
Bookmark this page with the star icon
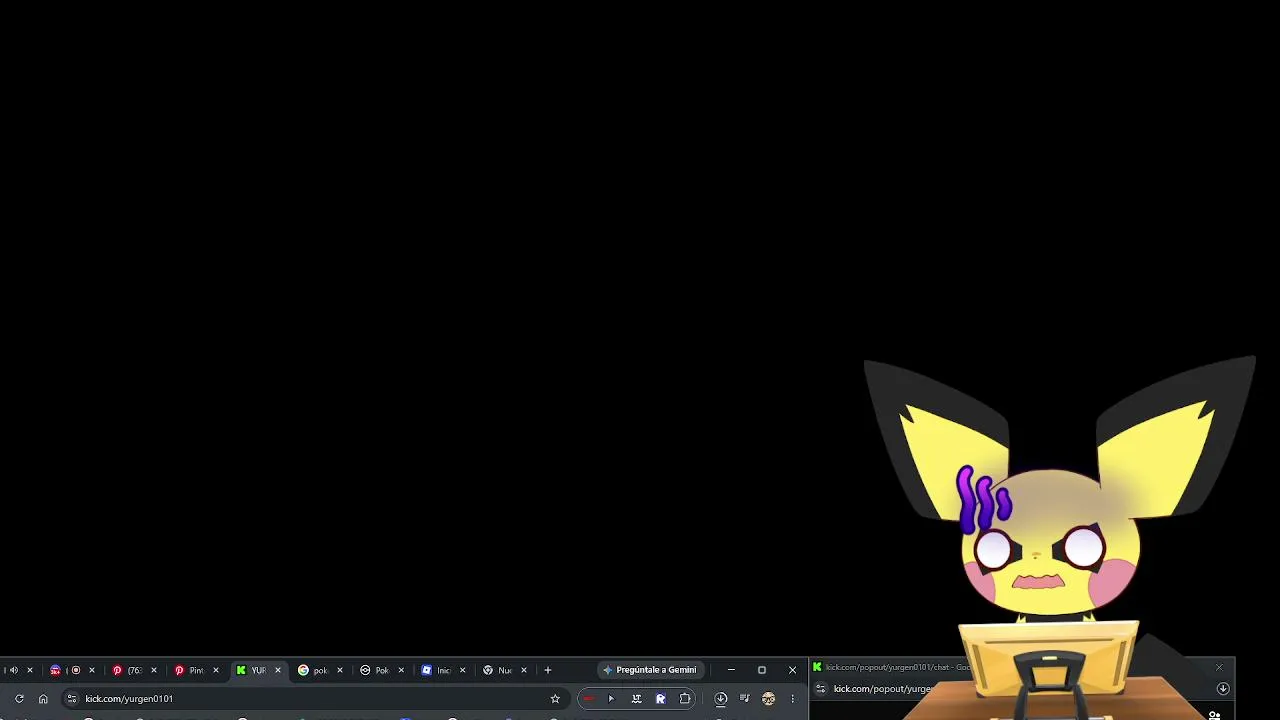tap(555, 699)
